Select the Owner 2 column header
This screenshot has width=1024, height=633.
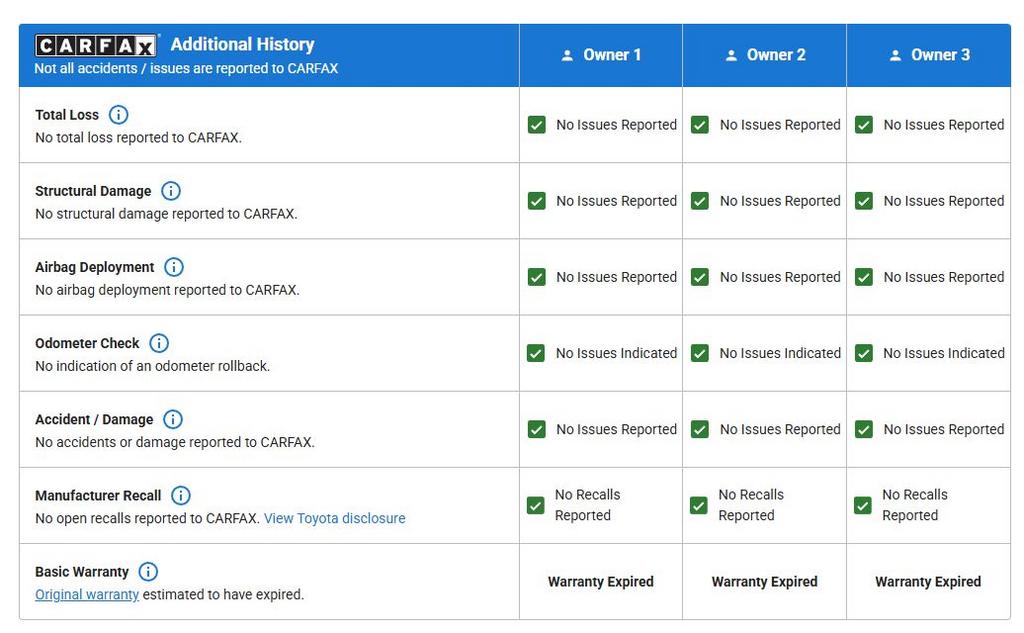[765, 55]
